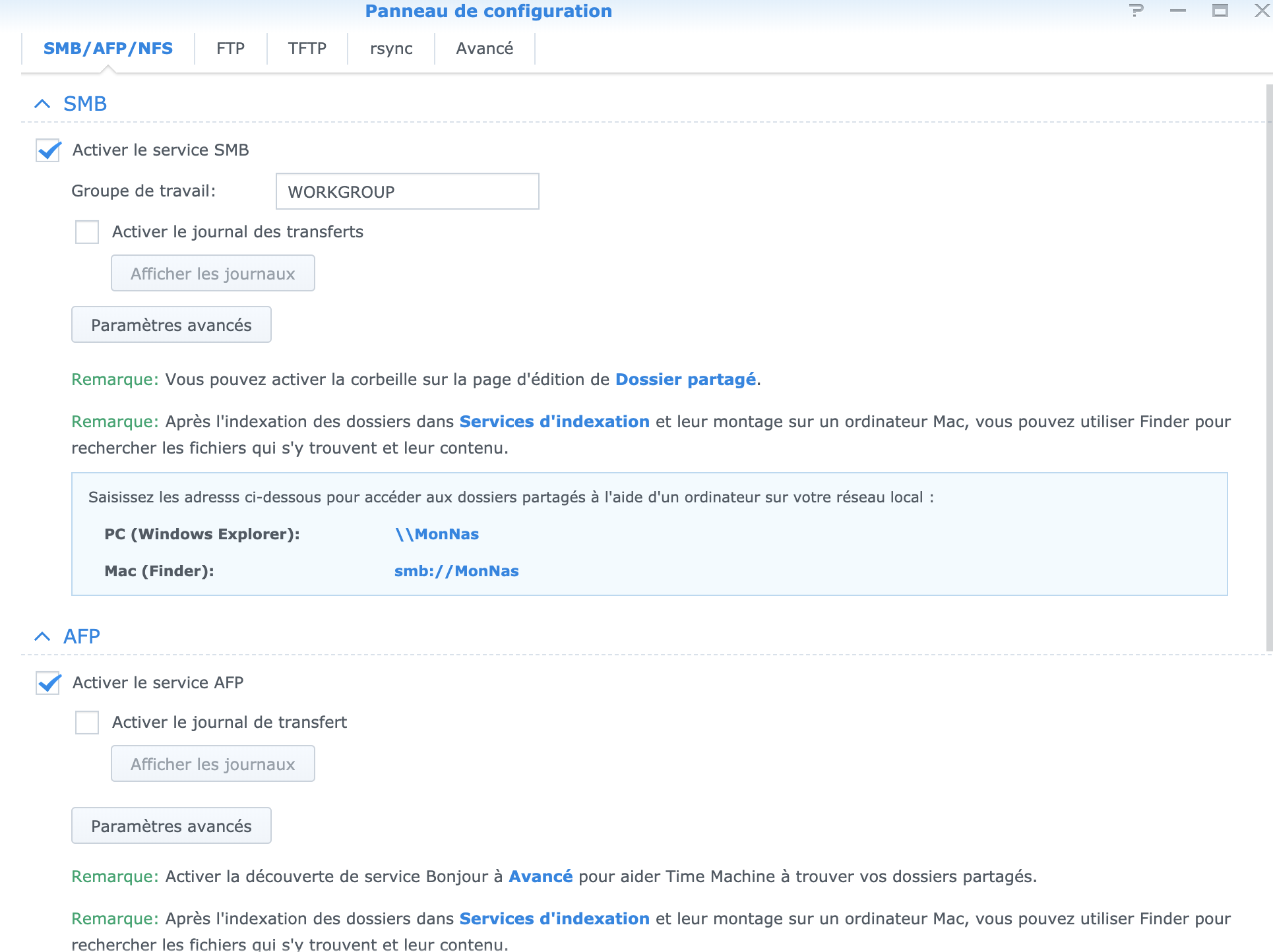The image size is (1273, 952).
Task: Collapse the SMB section chevron
Action: [42, 104]
